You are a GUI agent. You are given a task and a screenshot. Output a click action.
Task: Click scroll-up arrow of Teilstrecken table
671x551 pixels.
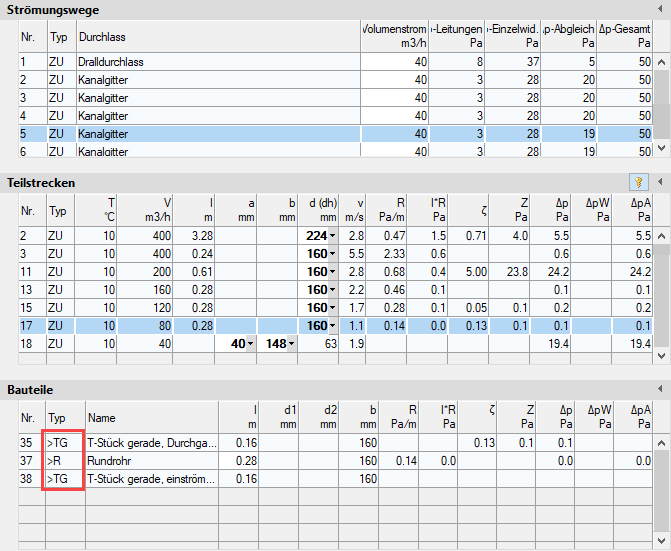click(662, 236)
